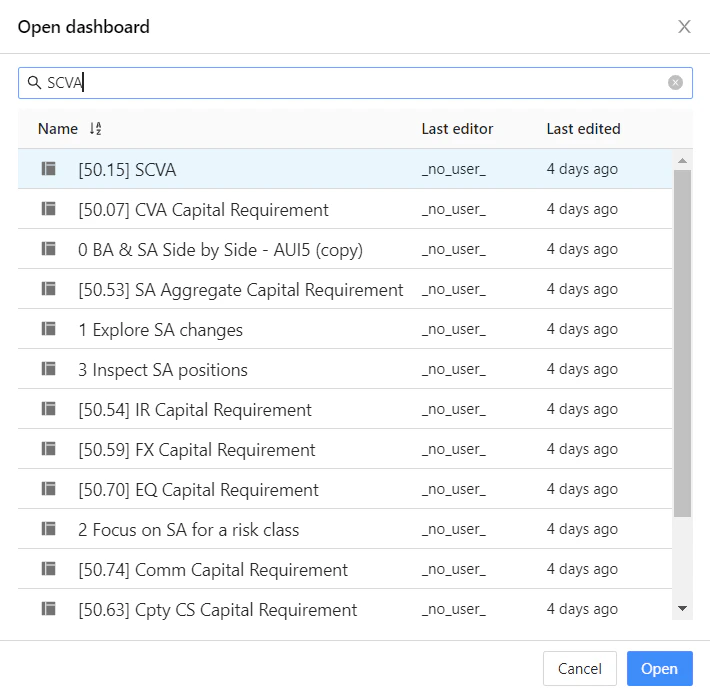Click _no_user_ in the [50.59] FX Capital Requirement row
The width and height of the screenshot is (710, 691).
point(454,449)
